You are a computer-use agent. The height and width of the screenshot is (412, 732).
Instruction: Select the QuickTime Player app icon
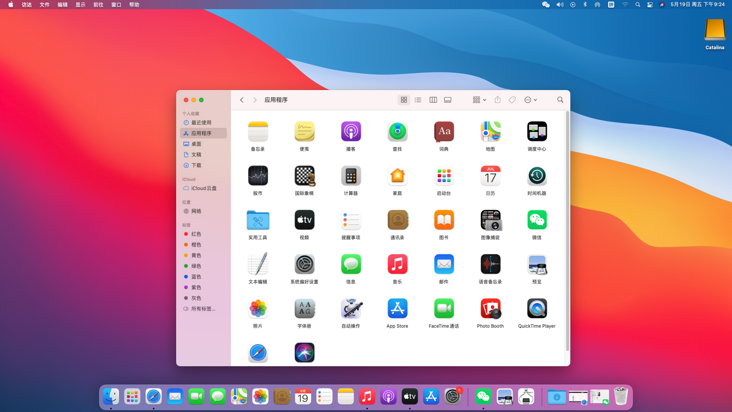(537, 308)
